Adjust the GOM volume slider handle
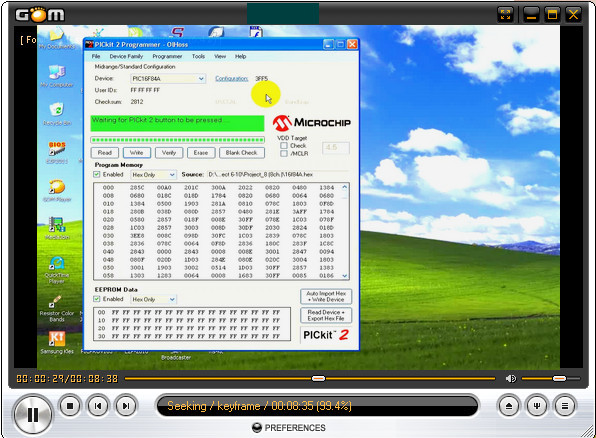 (559, 378)
